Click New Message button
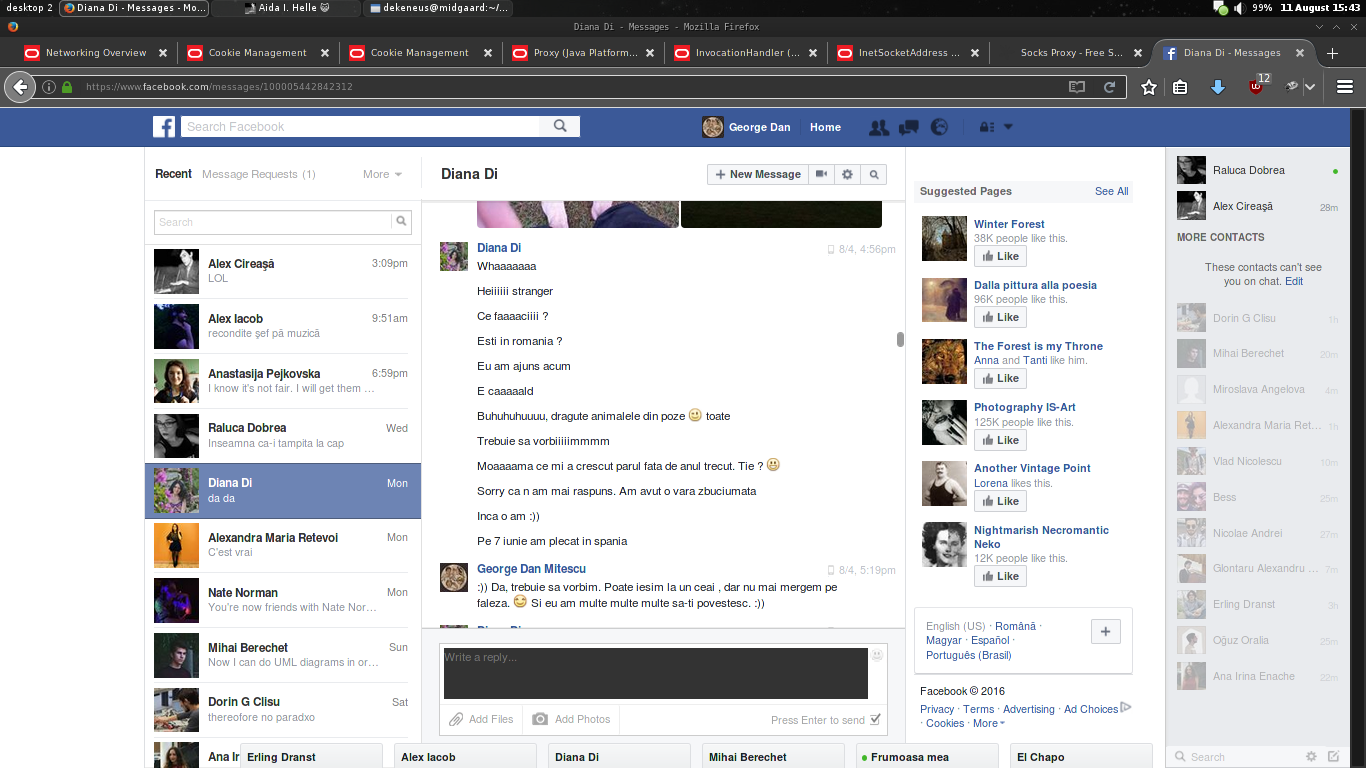 click(x=756, y=174)
